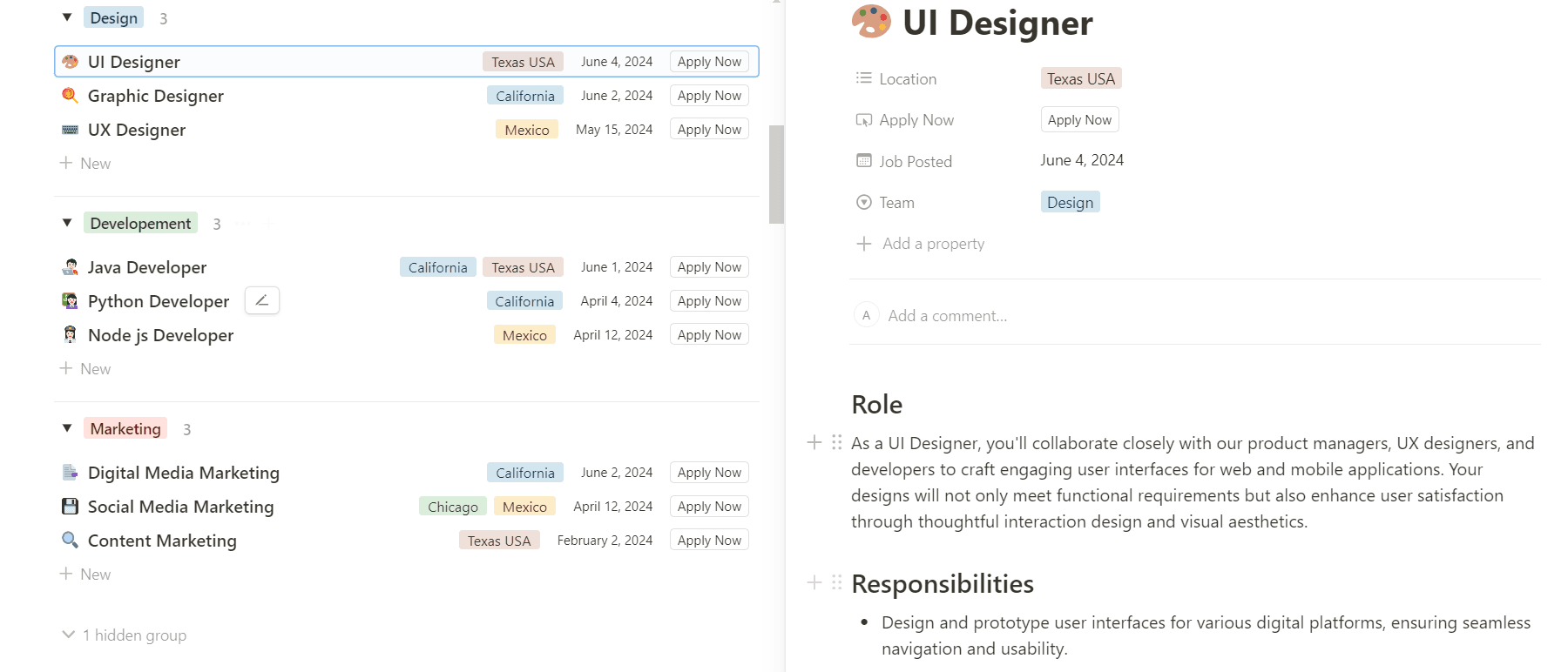Click the Marketing group tag label
Viewport: 1568px width, 672px height.
pyautogui.click(x=125, y=429)
